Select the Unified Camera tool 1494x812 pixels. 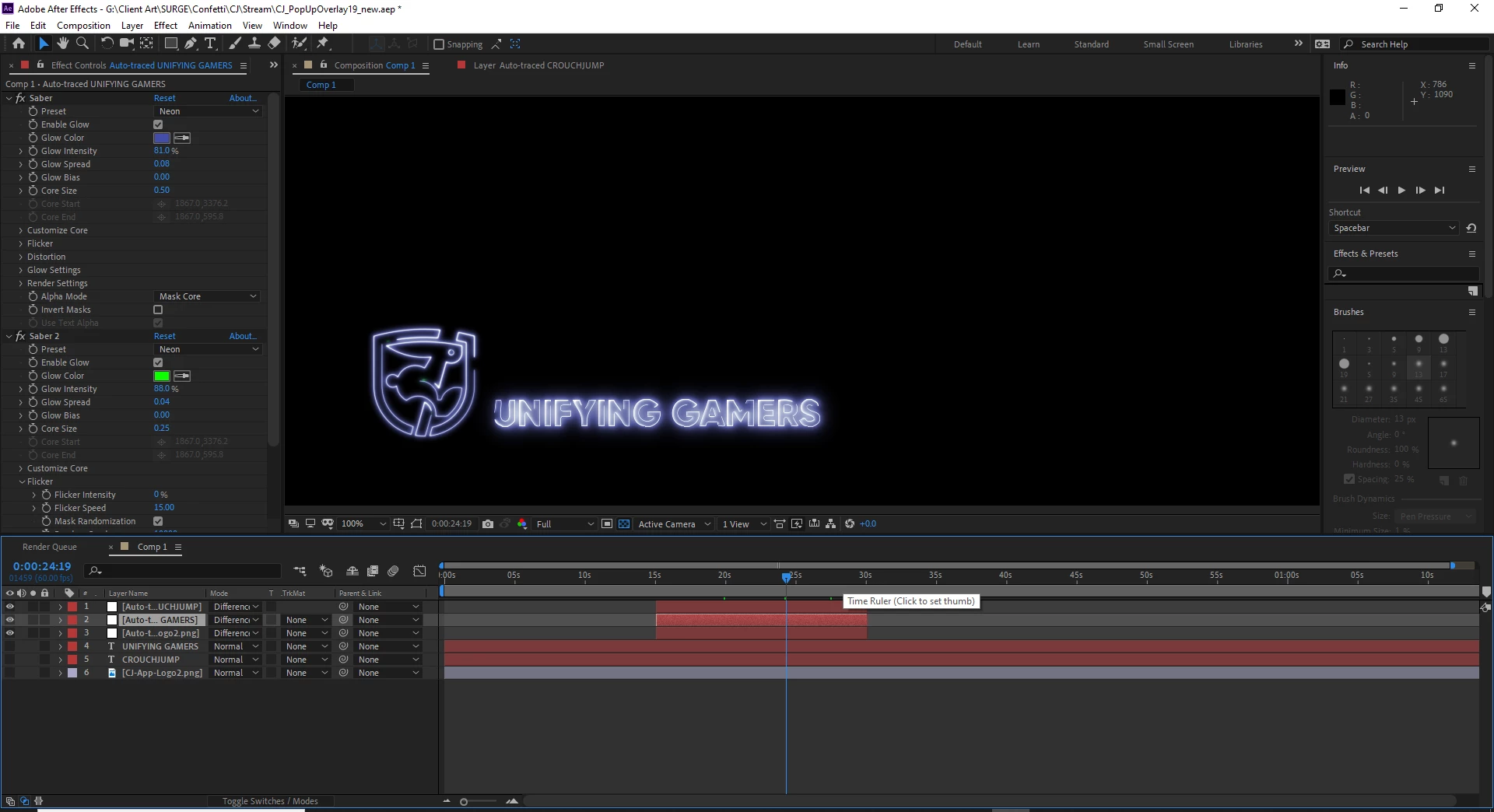coord(126,44)
